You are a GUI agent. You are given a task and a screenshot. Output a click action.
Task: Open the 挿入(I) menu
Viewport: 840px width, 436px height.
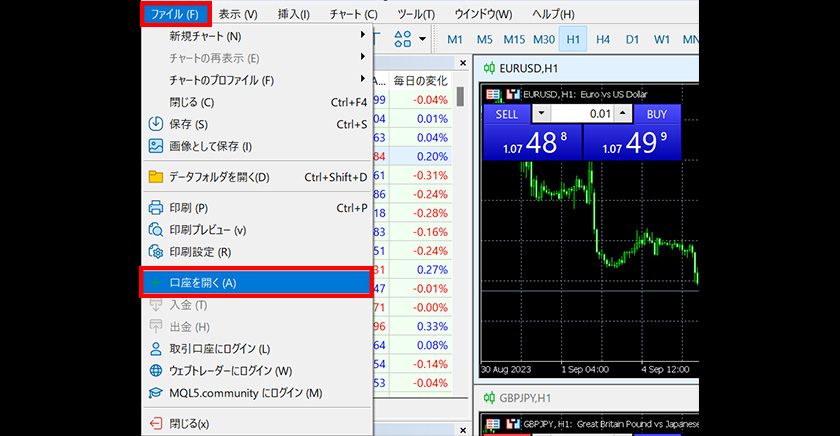(x=294, y=14)
